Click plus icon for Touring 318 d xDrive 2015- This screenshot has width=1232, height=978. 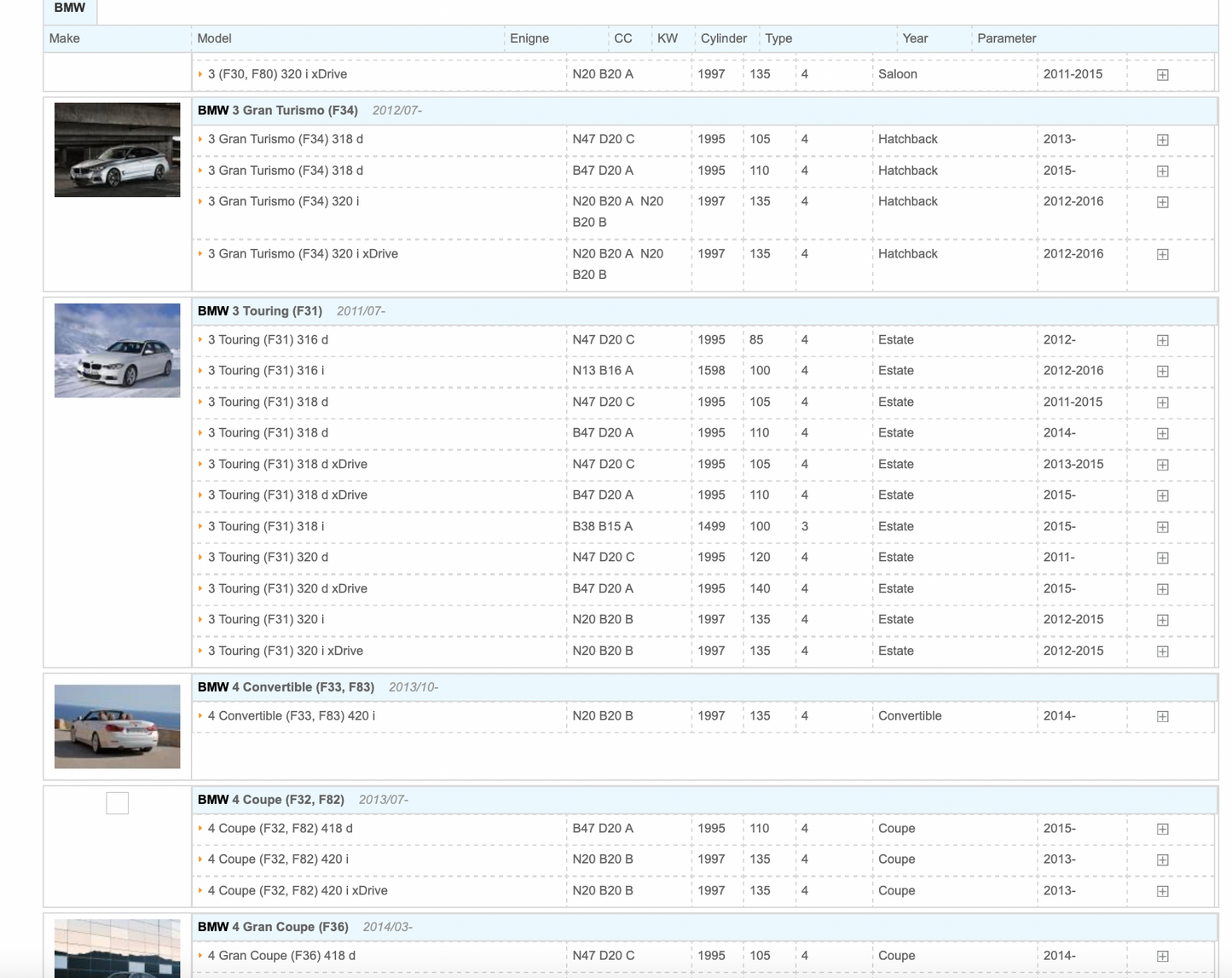[x=1162, y=495]
